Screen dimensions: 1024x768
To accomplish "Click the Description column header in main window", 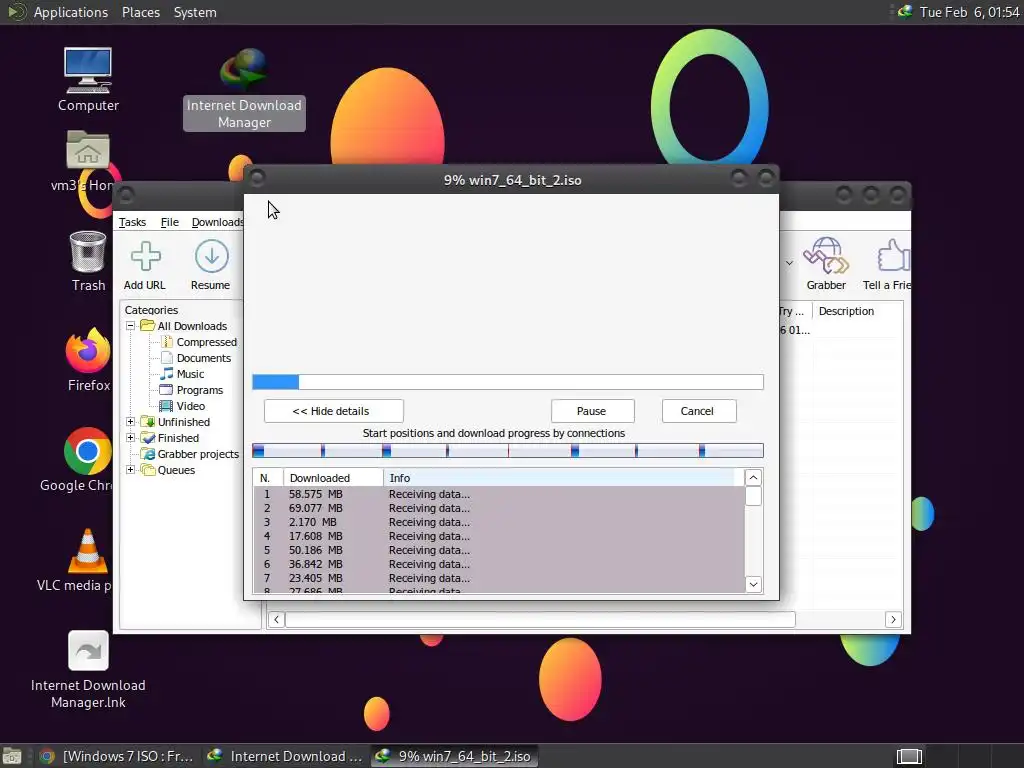I will pyautogui.click(x=857, y=312).
